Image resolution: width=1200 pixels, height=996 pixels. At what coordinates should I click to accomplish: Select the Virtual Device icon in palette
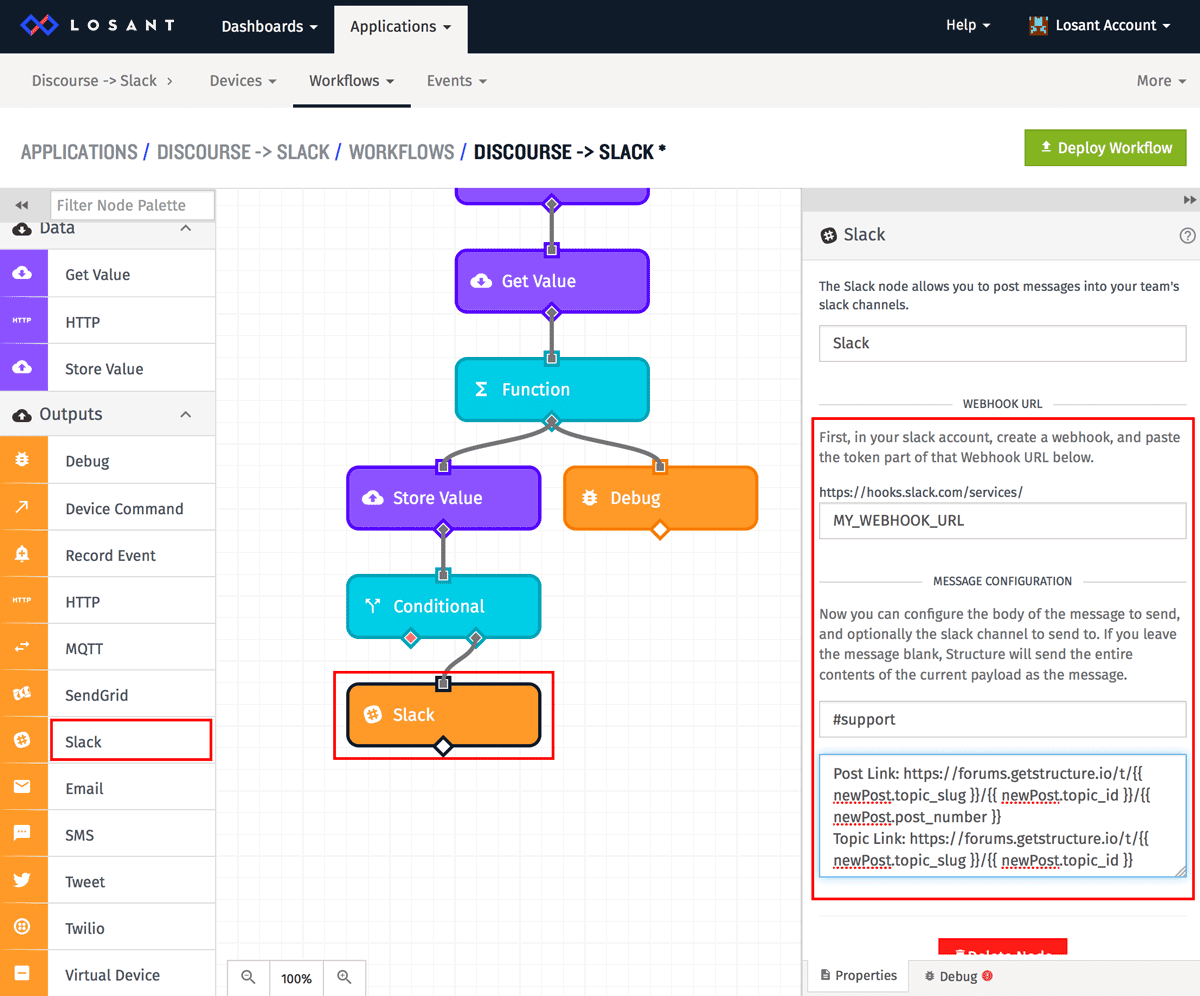[22, 974]
